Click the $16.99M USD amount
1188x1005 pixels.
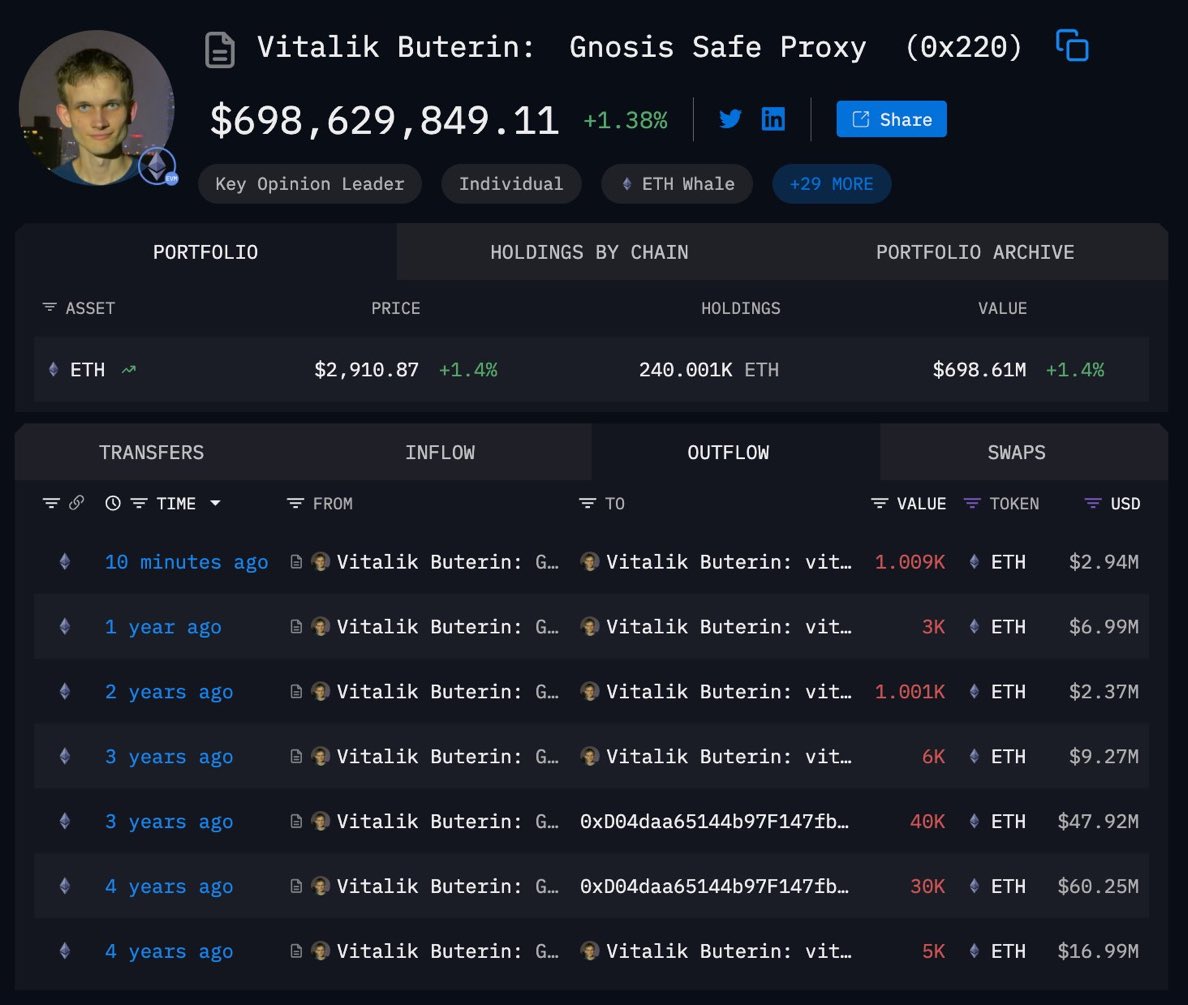point(1098,951)
